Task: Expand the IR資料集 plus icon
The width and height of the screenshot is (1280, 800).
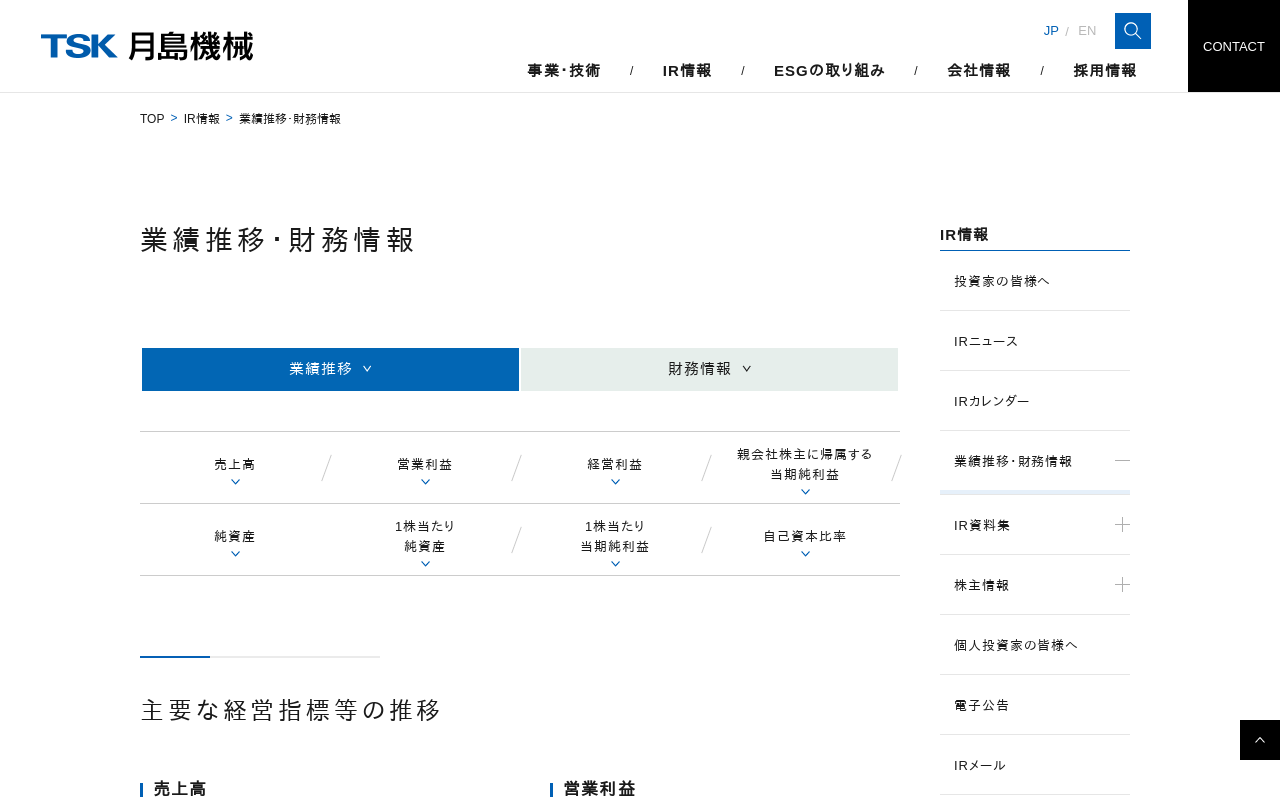Action: pyautogui.click(x=1122, y=525)
